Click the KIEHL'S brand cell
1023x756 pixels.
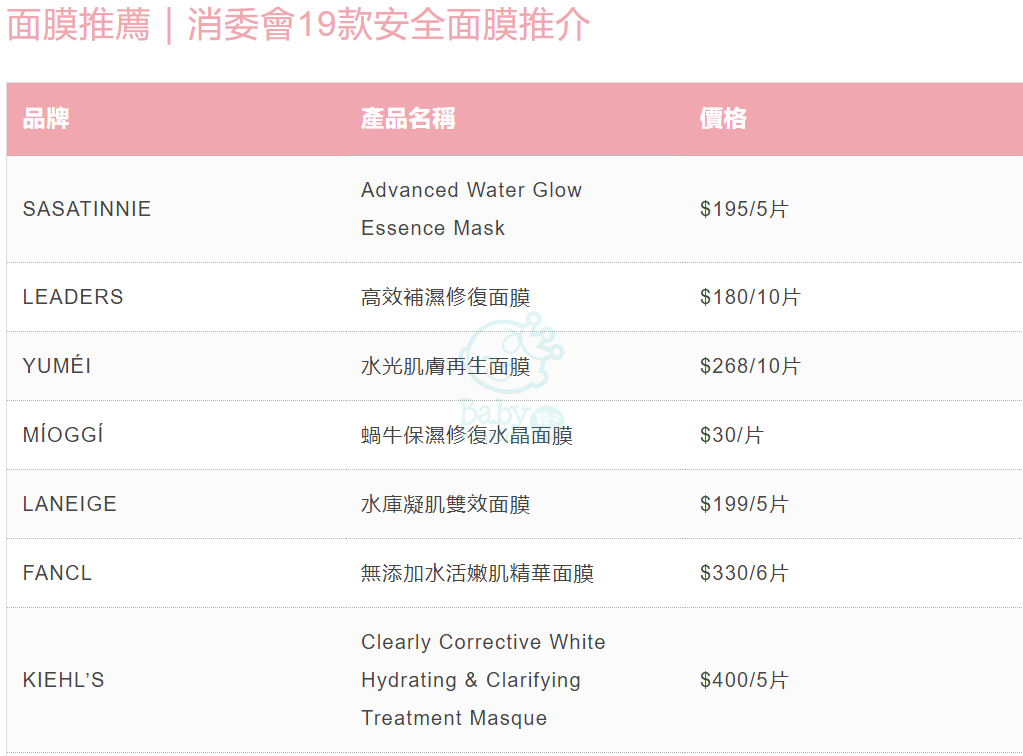63,680
